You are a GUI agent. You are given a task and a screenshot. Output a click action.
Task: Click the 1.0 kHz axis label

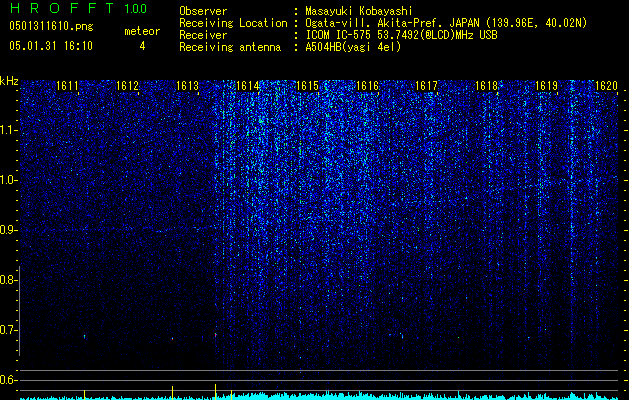click(x=7, y=180)
